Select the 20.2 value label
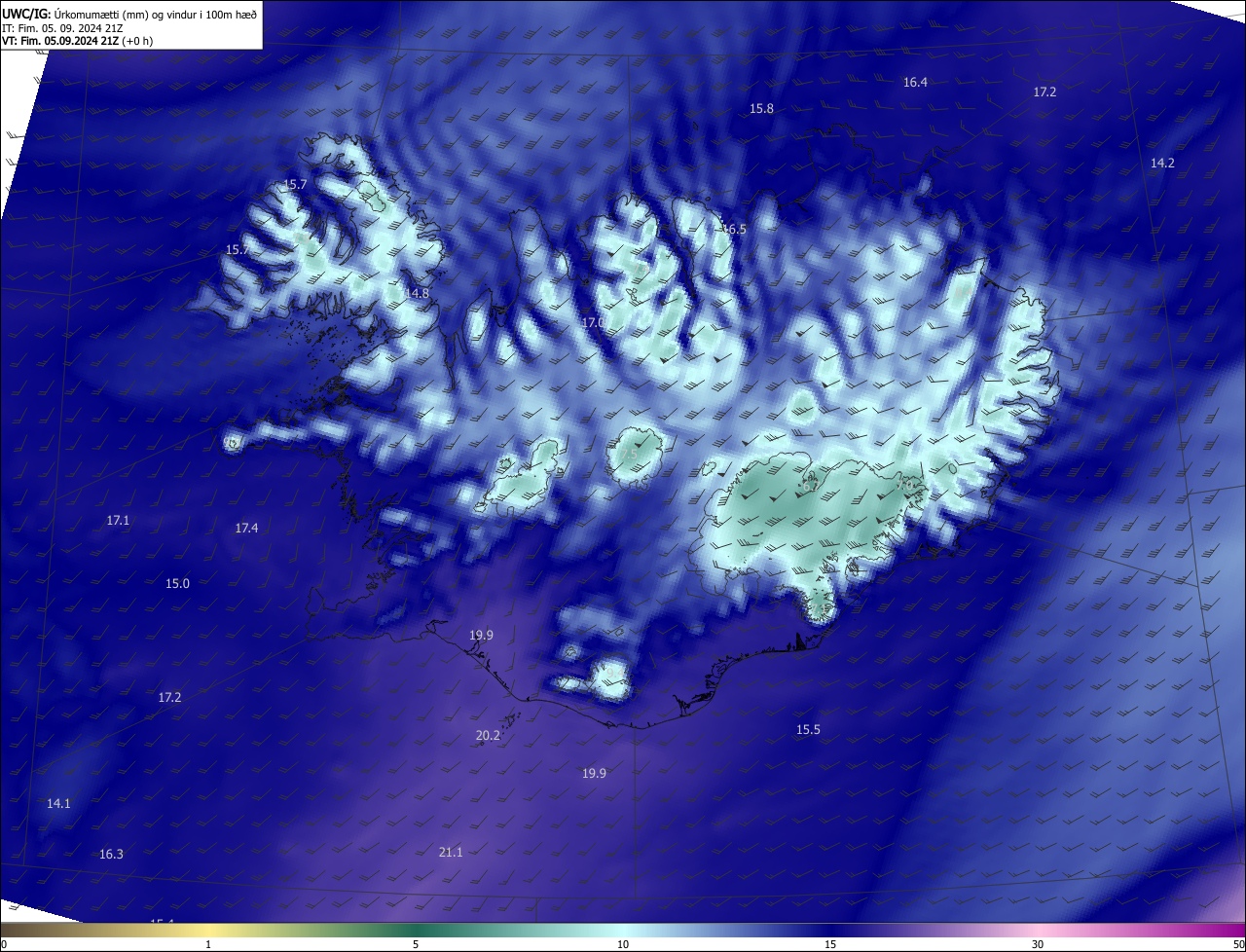The image size is (1246, 952). click(488, 736)
